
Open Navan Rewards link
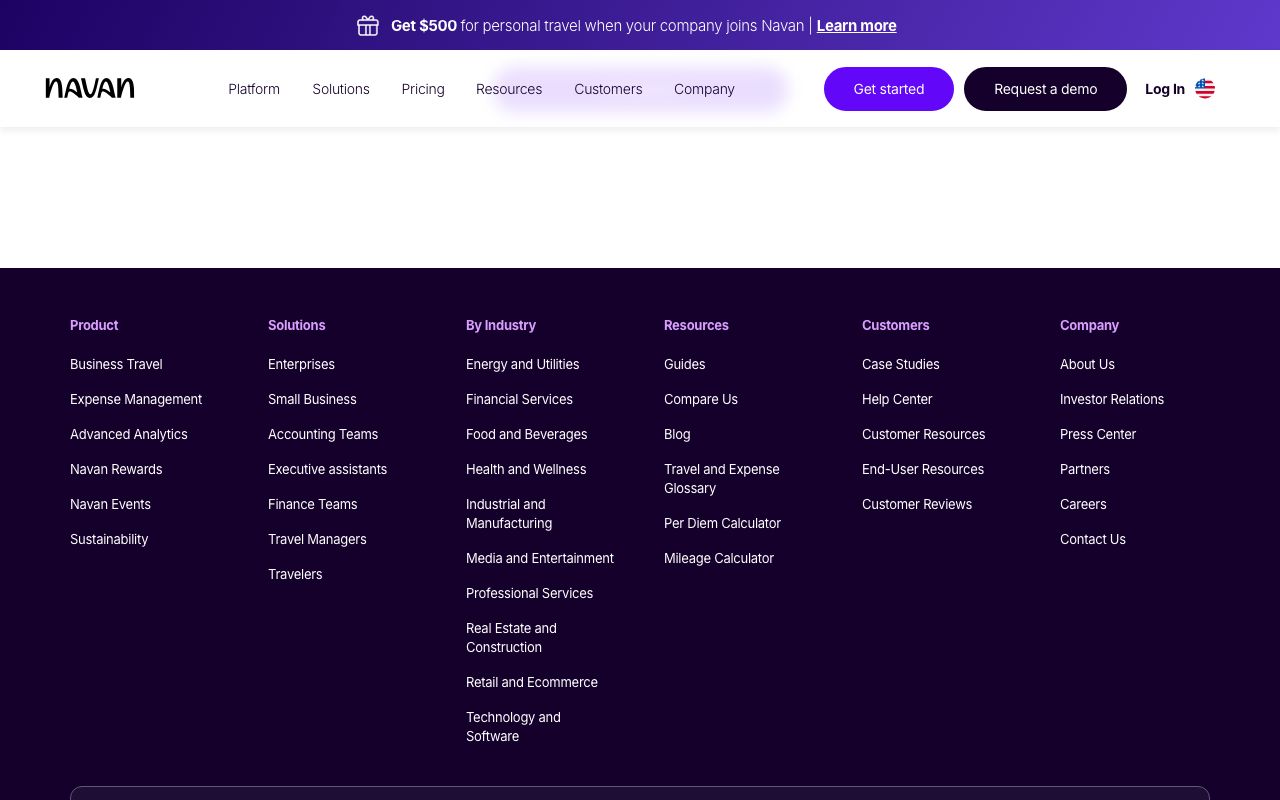[x=116, y=470]
